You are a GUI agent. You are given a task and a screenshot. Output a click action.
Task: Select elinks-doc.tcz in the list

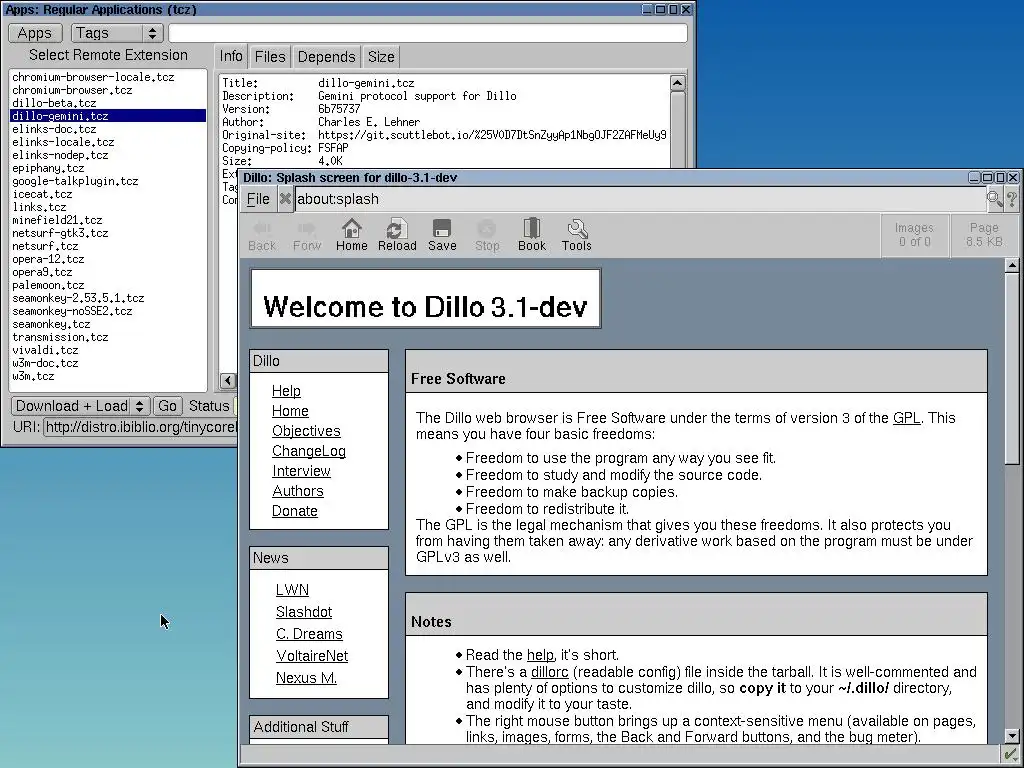pos(108,129)
